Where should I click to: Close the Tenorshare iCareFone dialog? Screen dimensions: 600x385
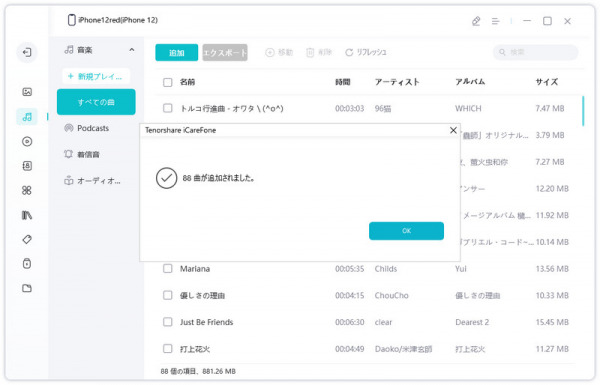[453, 130]
